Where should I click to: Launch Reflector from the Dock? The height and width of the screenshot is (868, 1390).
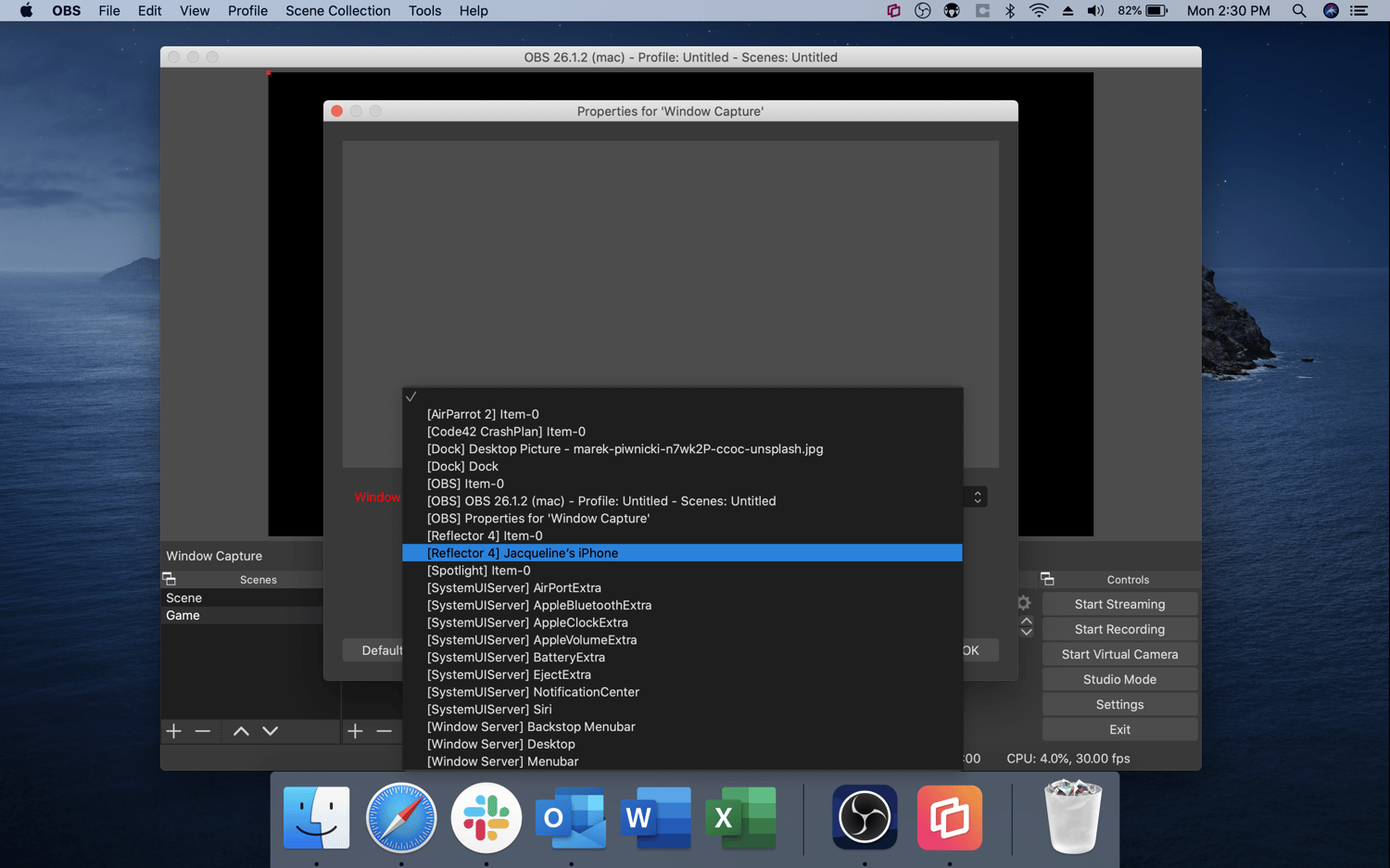(x=949, y=818)
